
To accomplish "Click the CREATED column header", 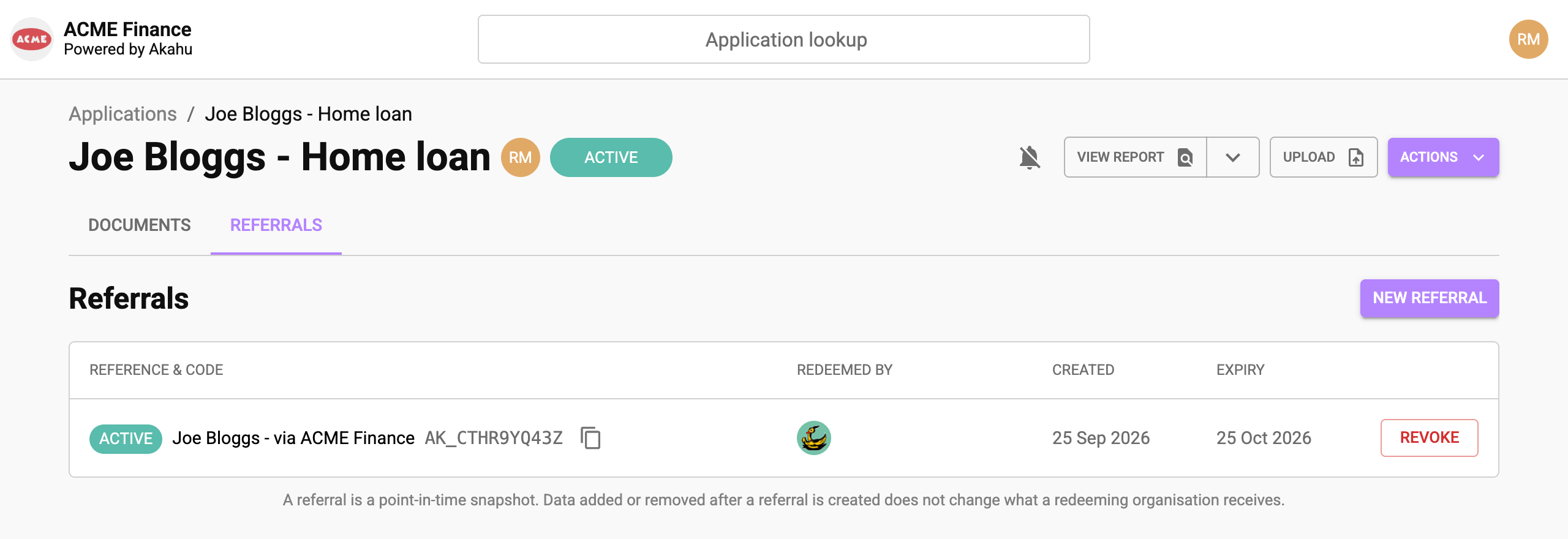I will (1083, 370).
